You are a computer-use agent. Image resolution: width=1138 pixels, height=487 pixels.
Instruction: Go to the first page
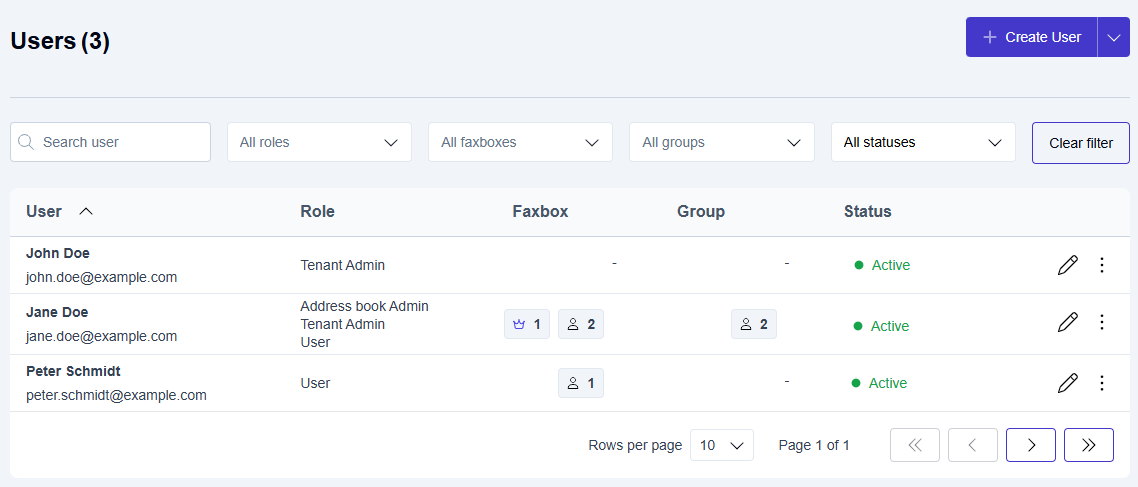(x=914, y=445)
